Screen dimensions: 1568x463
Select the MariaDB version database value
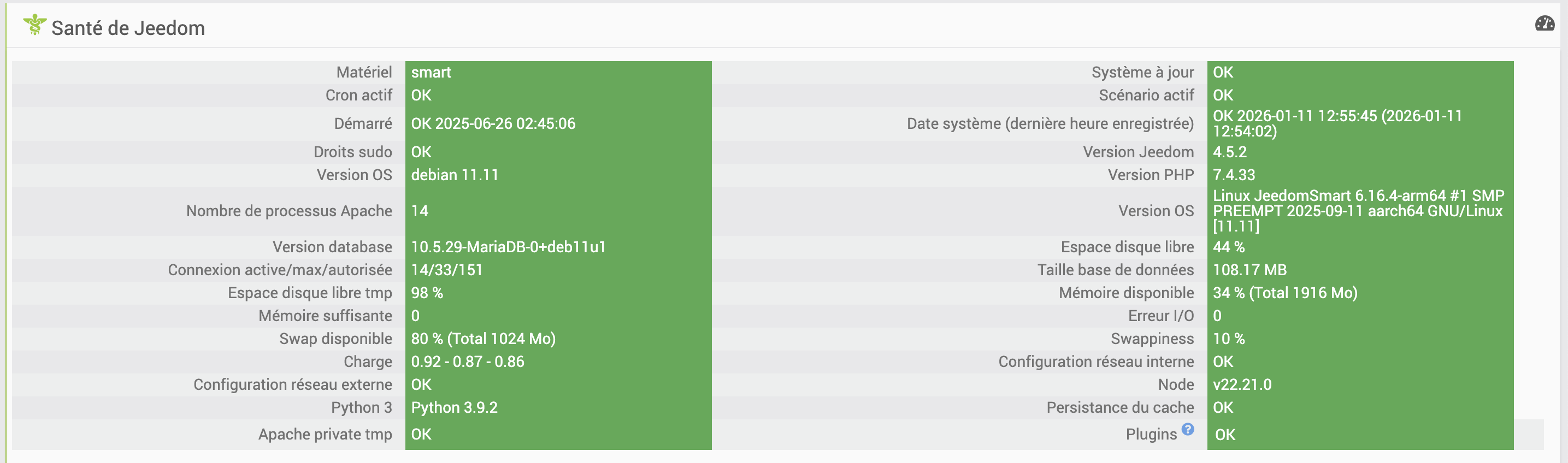coord(508,247)
